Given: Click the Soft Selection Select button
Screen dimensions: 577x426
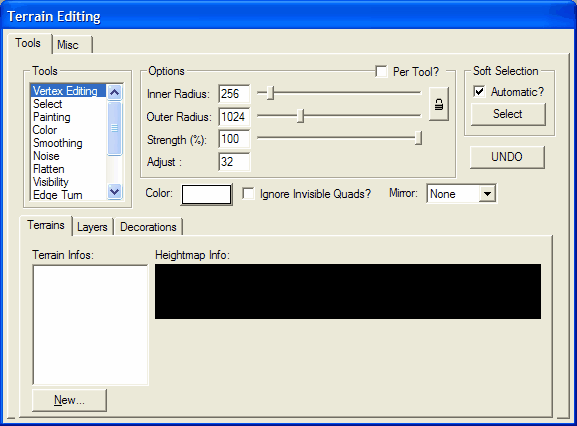Looking at the screenshot, I should point(508,114).
